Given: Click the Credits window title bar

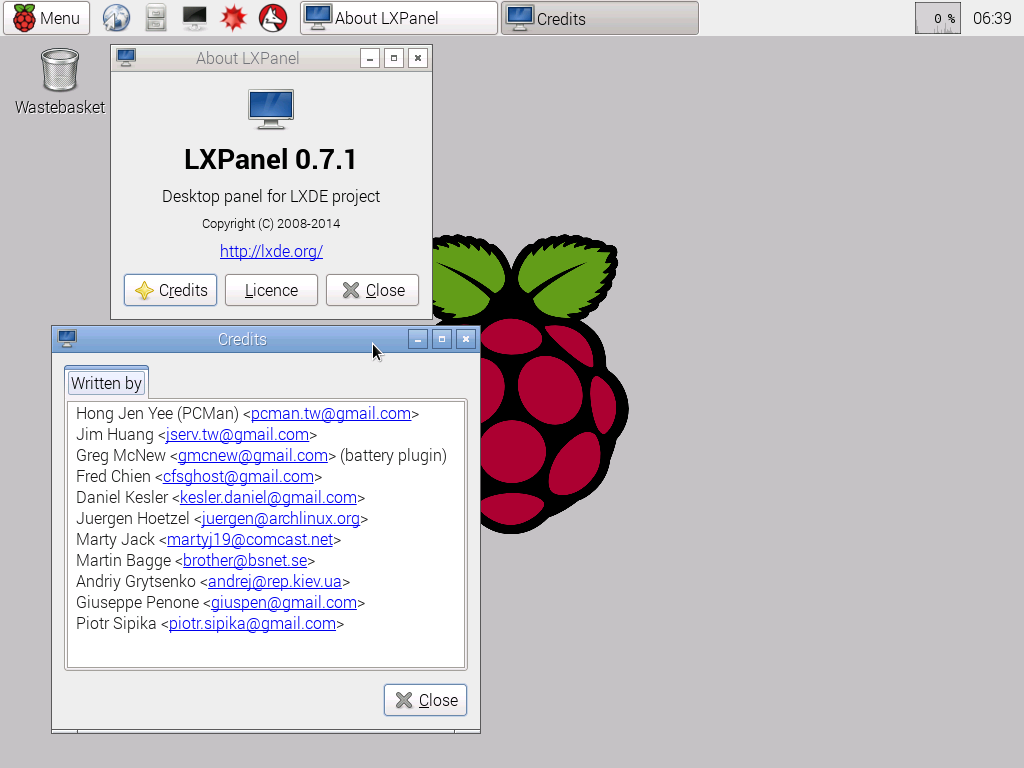Looking at the screenshot, I should 242,339.
